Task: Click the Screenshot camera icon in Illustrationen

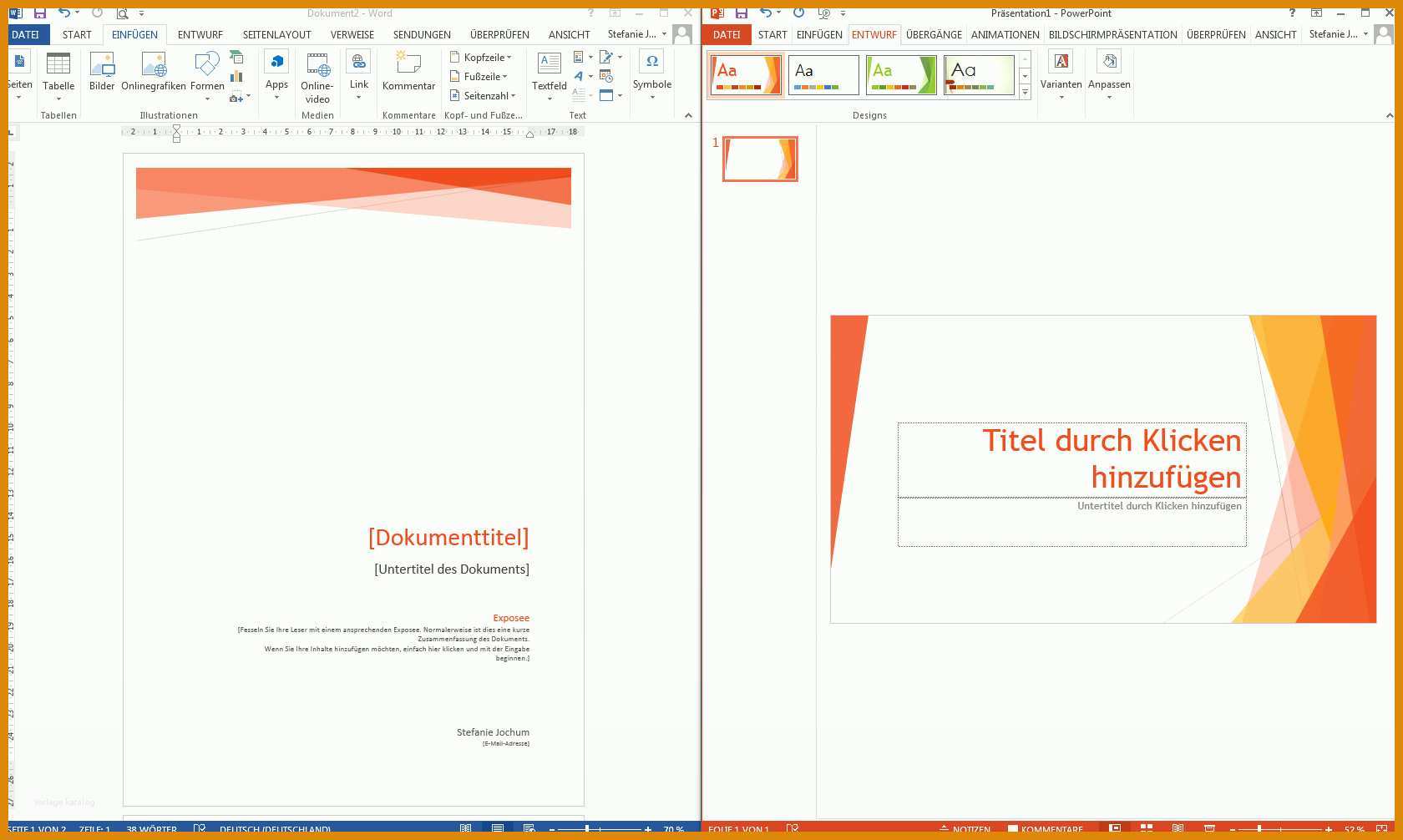Action: [237, 97]
